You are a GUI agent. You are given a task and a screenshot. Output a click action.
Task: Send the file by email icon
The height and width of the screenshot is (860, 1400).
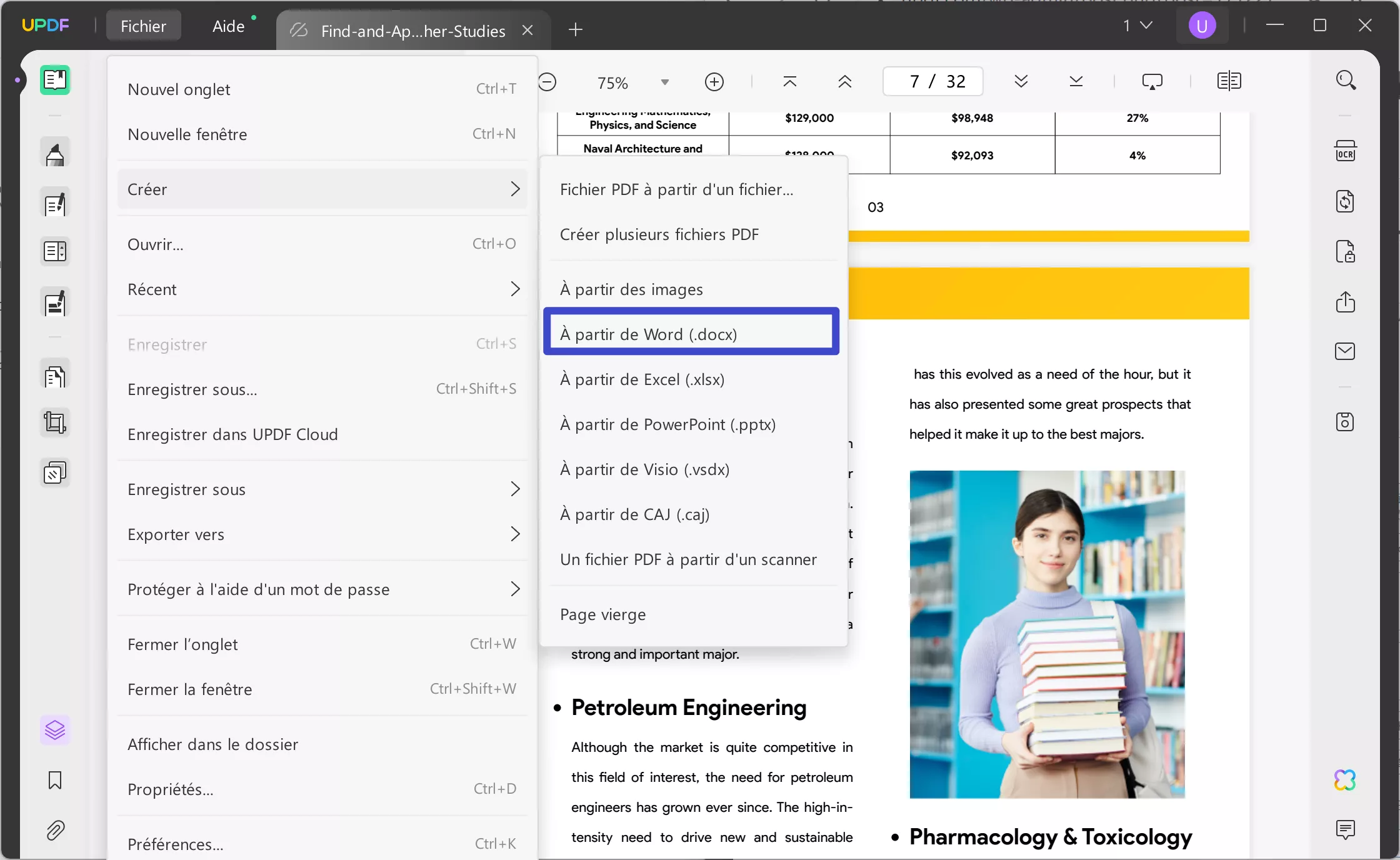[x=1346, y=351]
